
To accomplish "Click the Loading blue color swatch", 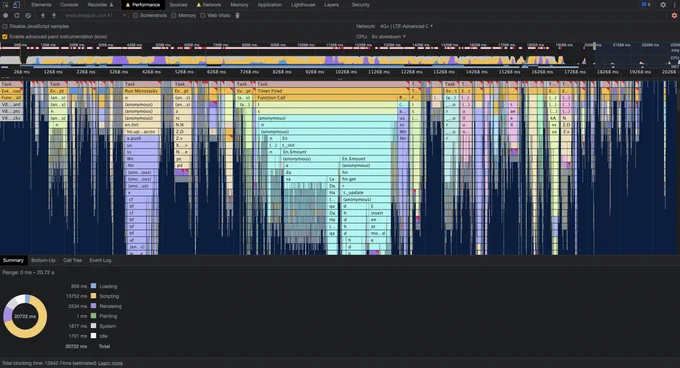I will (x=93, y=286).
